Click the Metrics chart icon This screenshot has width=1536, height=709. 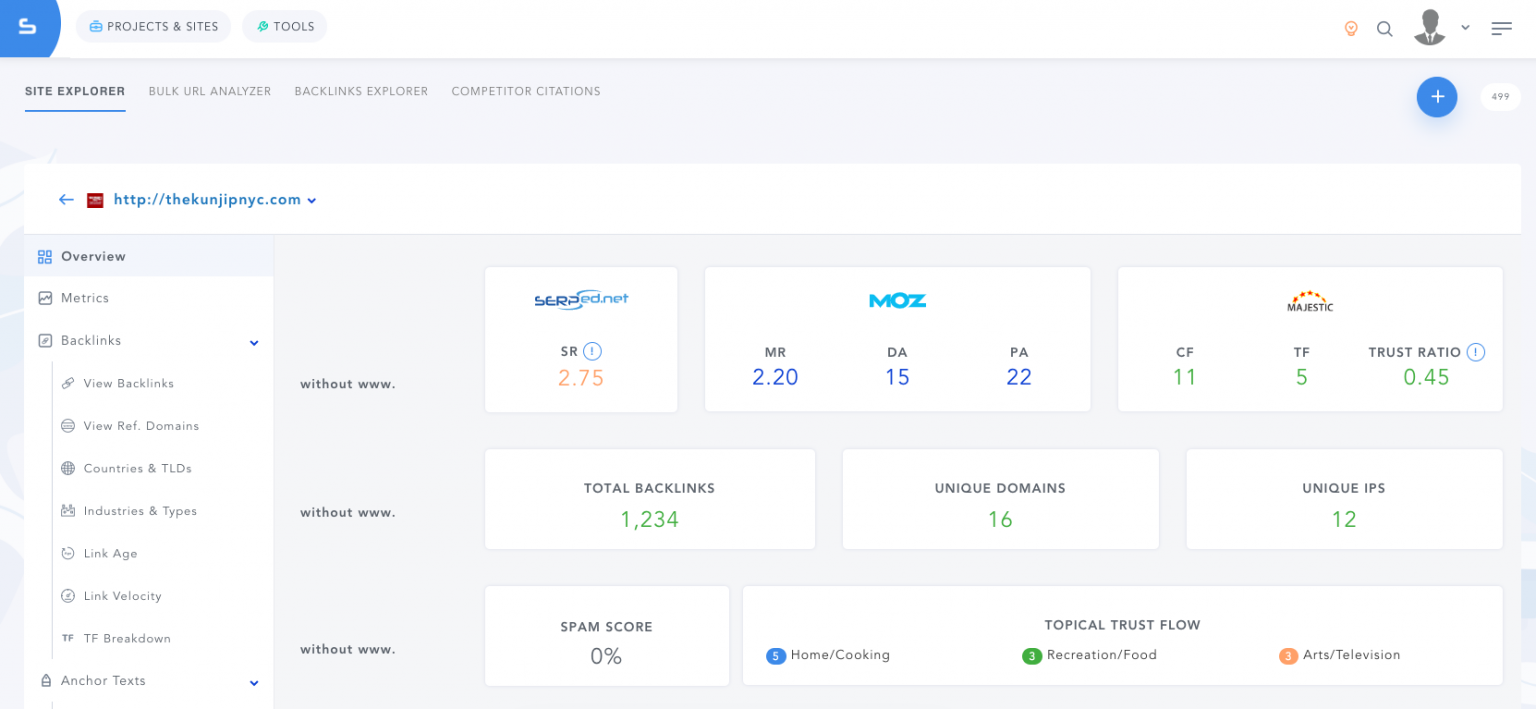[x=45, y=298]
